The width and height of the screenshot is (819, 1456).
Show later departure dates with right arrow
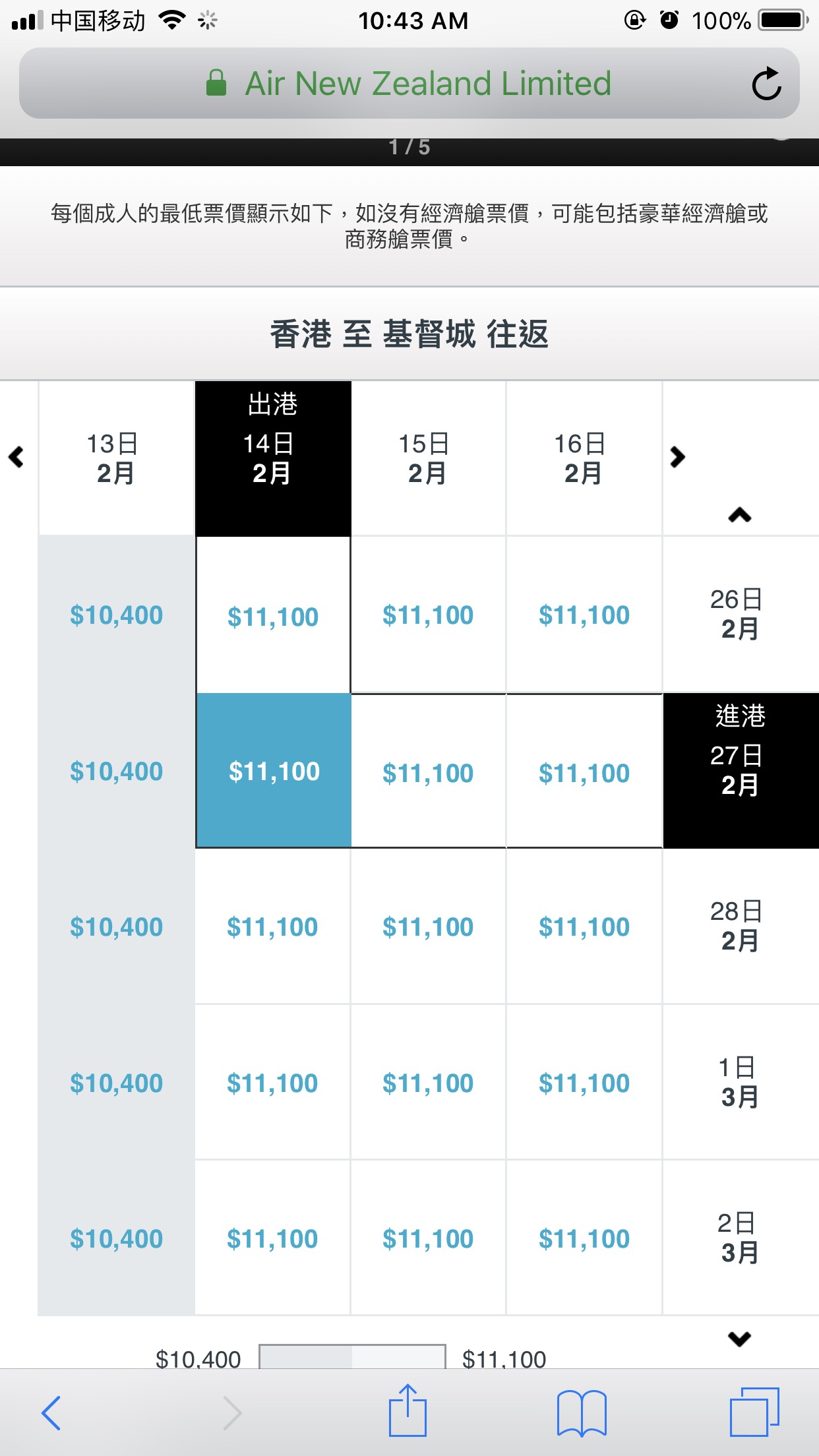677,457
